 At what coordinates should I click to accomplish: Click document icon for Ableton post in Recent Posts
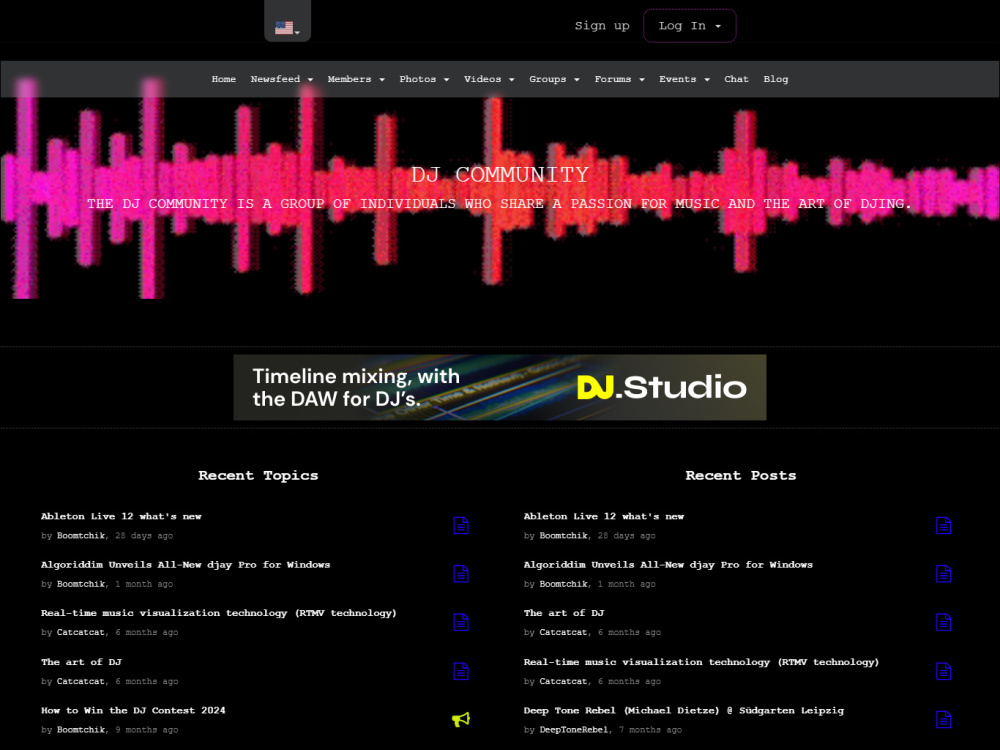pyautogui.click(x=944, y=526)
